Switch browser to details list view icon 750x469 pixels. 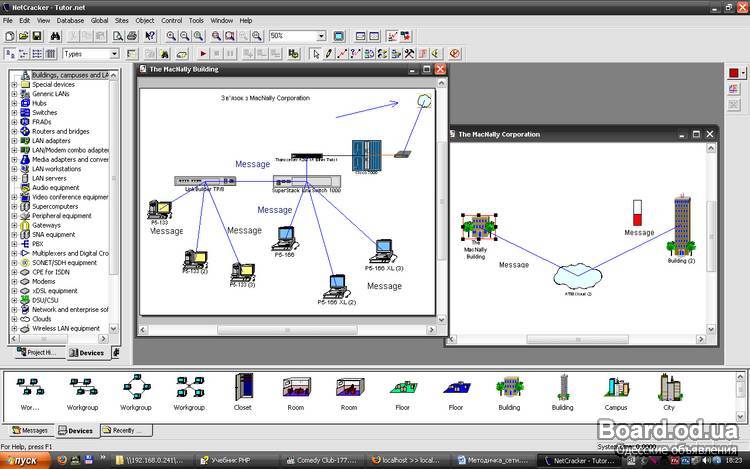click(50, 54)
